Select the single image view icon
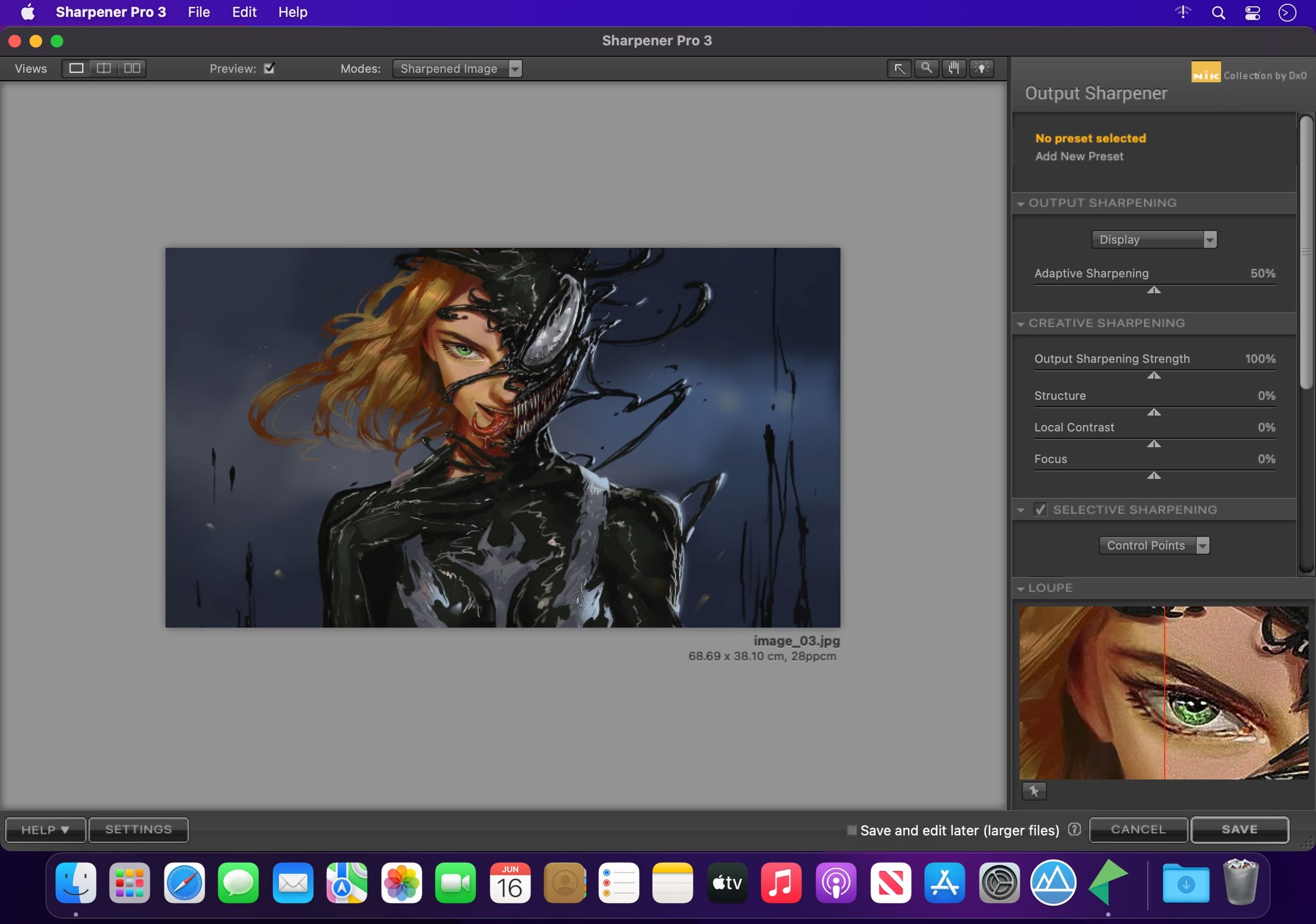Screen dimensions: 1316x924 coord(76,68)
